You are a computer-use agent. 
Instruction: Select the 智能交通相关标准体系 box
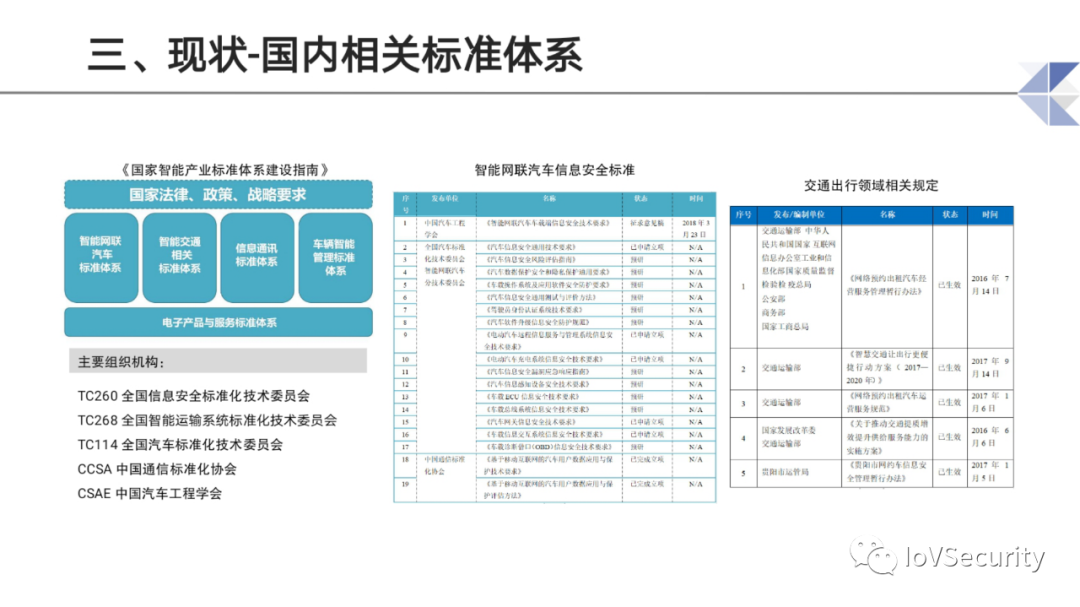pos(179,257)
